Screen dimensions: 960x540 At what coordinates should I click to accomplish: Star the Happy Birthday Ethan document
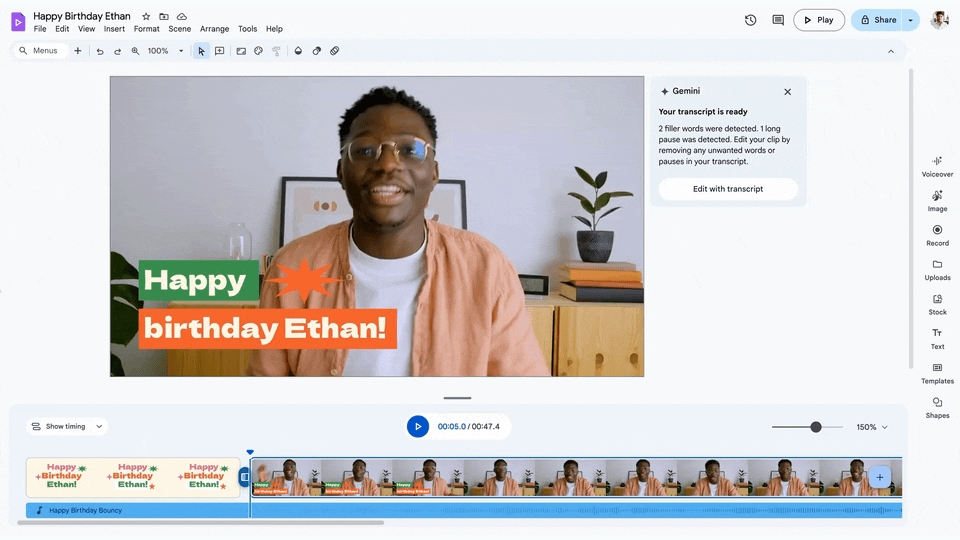click(x=146, y=17)
